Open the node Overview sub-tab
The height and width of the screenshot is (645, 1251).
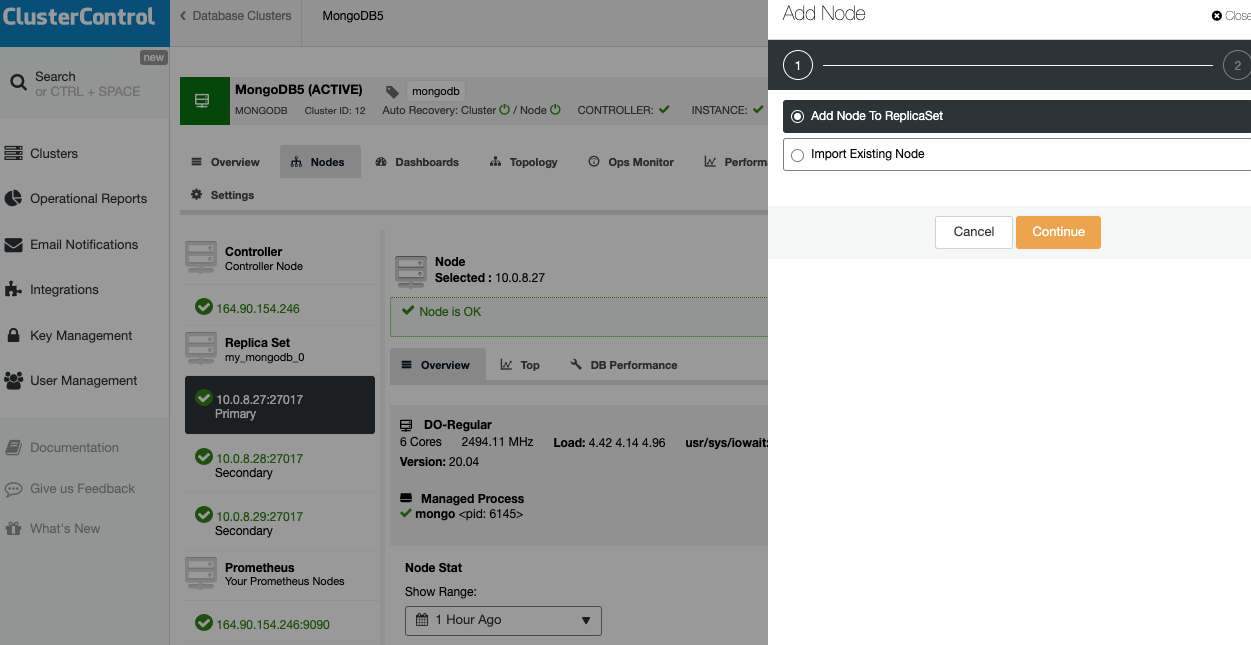(437, 365)
